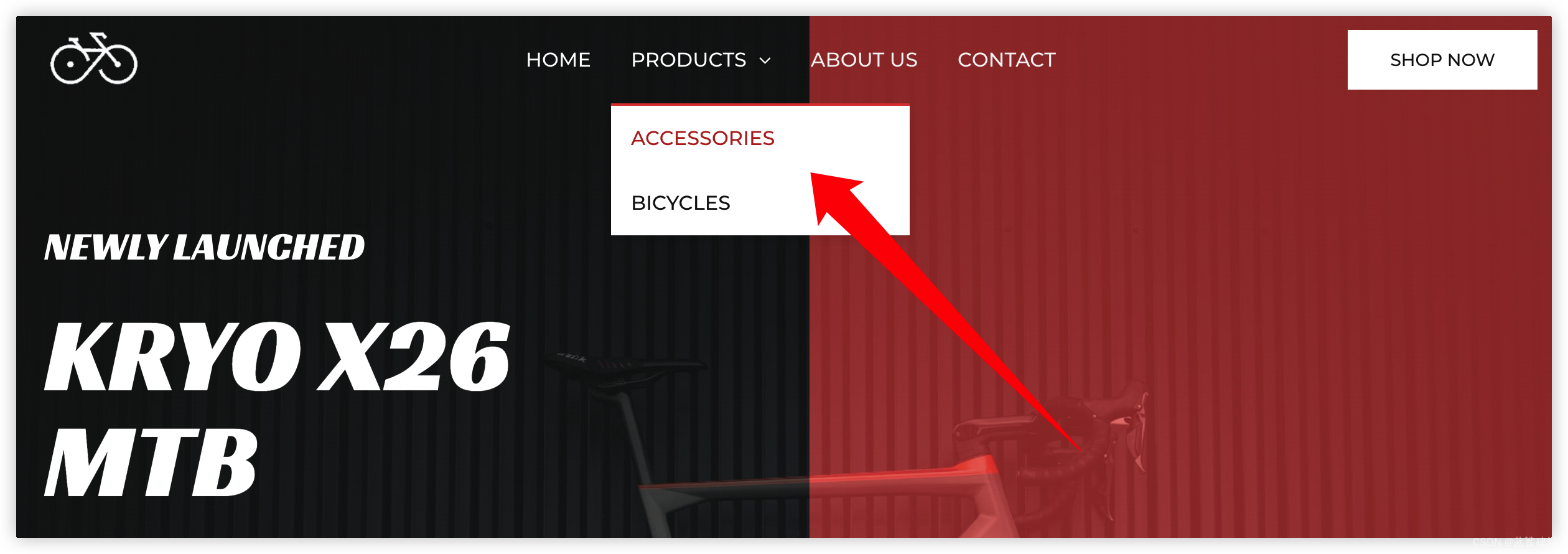Viewport: 1568px width, 554px height.
Task: Click the Shop Now button
Action: click(1442, 60)
